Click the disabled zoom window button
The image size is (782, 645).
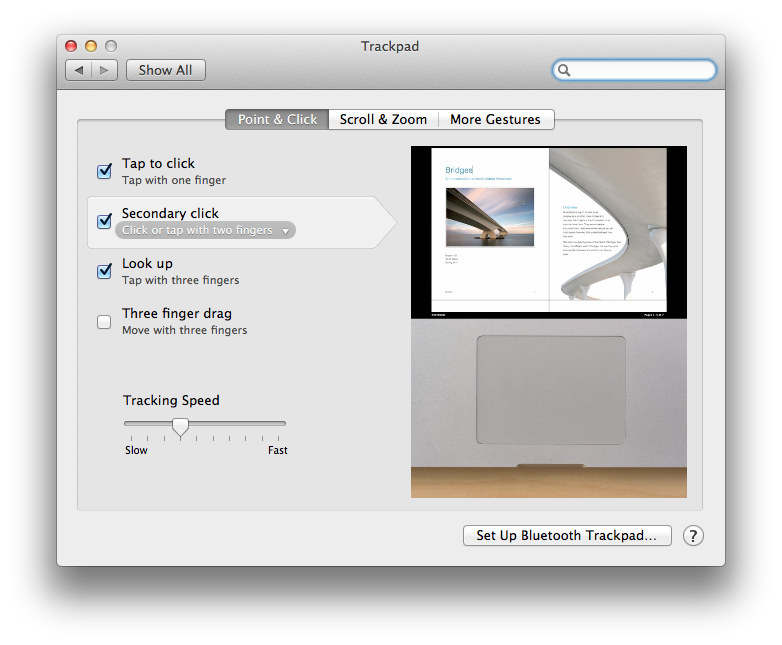coord(111,46)
